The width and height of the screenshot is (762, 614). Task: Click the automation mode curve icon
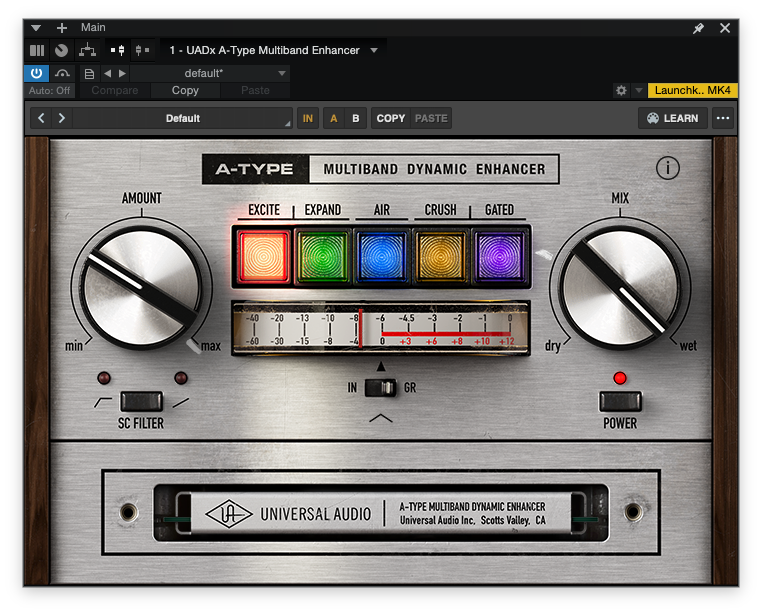[62, 73]
